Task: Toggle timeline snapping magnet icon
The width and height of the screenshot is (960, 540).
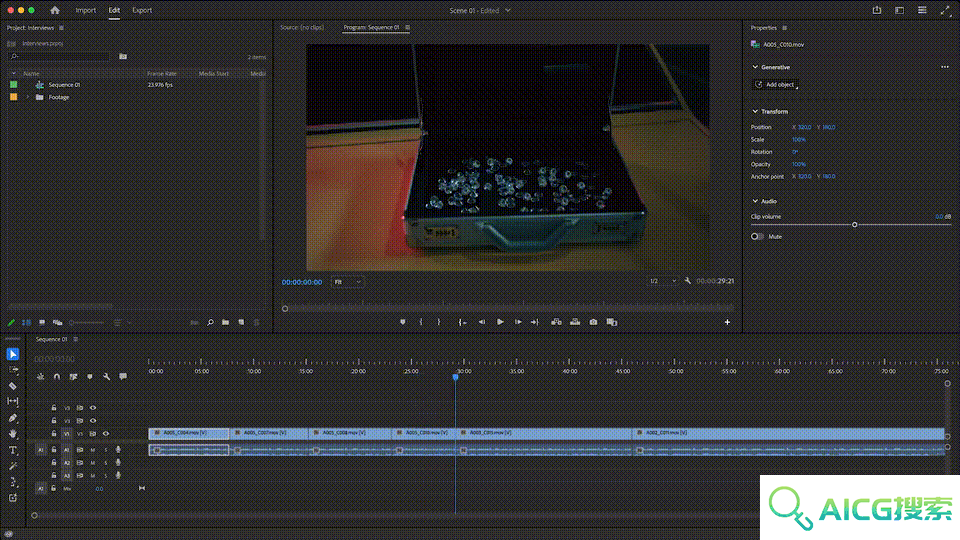Action: point(57,377)
